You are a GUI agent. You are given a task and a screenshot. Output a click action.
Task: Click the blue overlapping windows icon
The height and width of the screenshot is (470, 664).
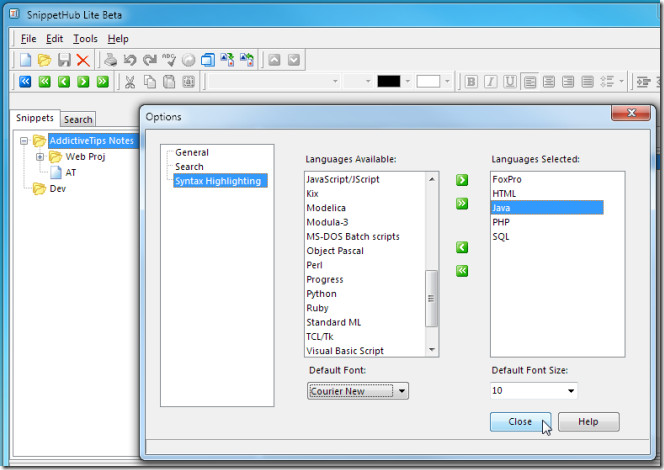[x=208, y=60]
